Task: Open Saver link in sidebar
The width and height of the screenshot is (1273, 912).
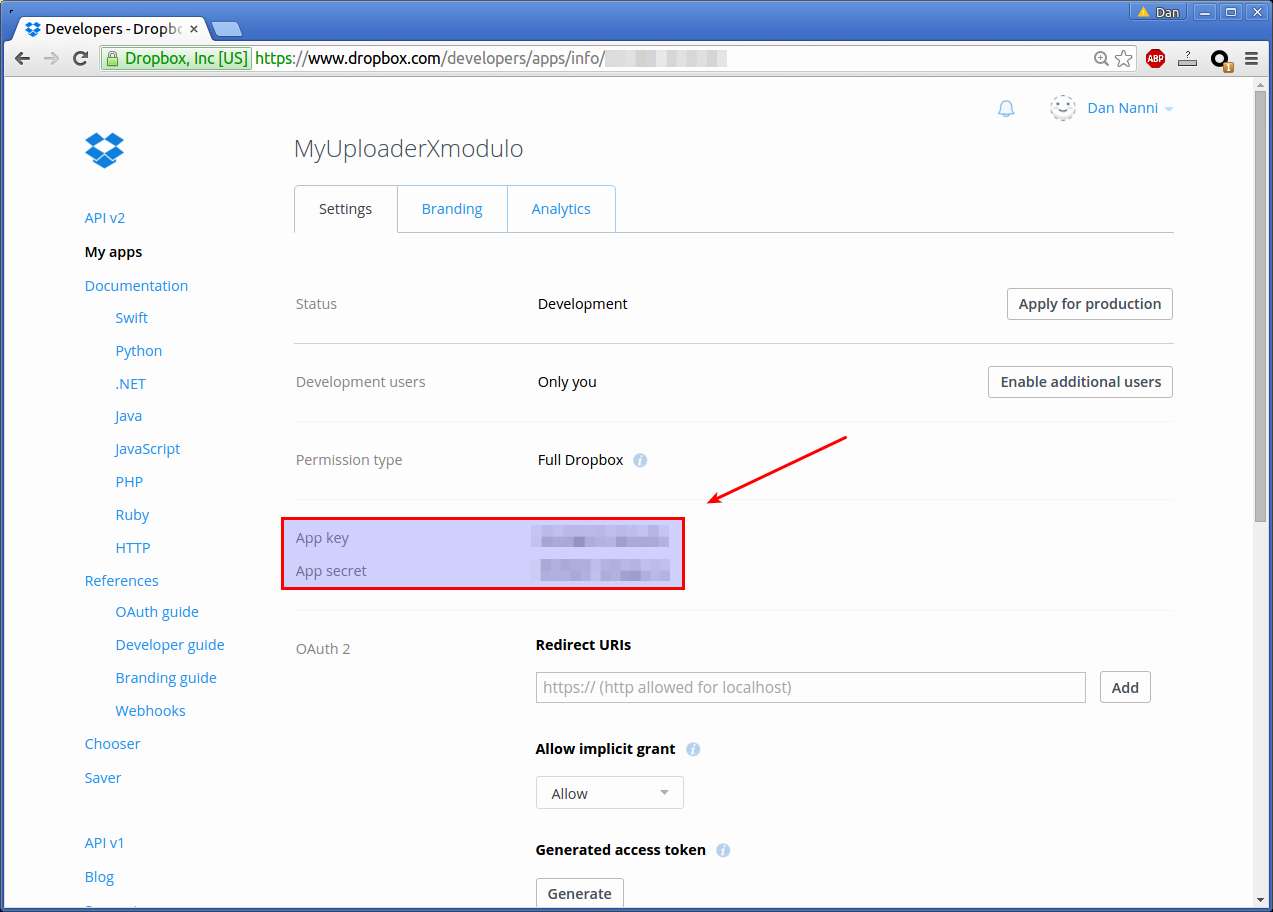Action: pyautogui.click(x=103, y=778)
